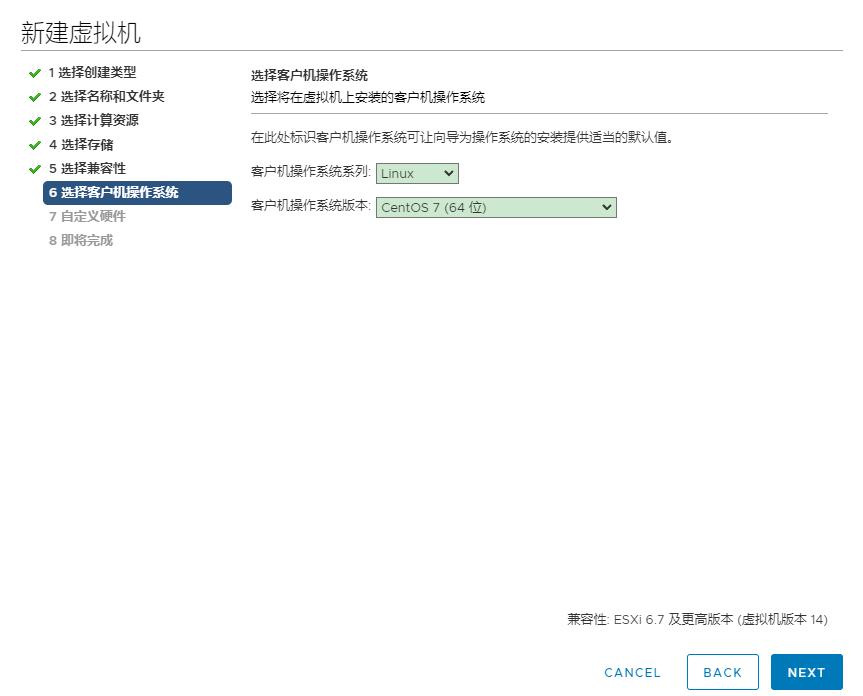This screenshot has width=863, height=696.
Task: Click the checkmark beside step 5 选择兼容性
Action: pos(37,168)
